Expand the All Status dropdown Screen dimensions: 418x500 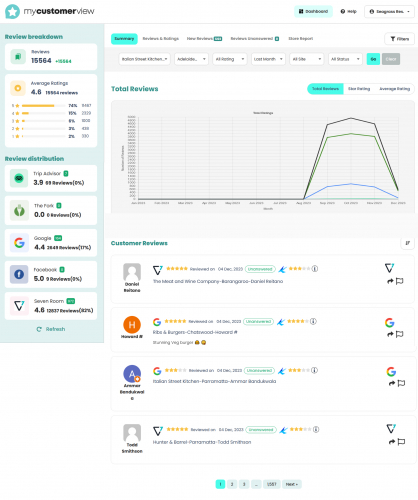(x=345, y=59)
